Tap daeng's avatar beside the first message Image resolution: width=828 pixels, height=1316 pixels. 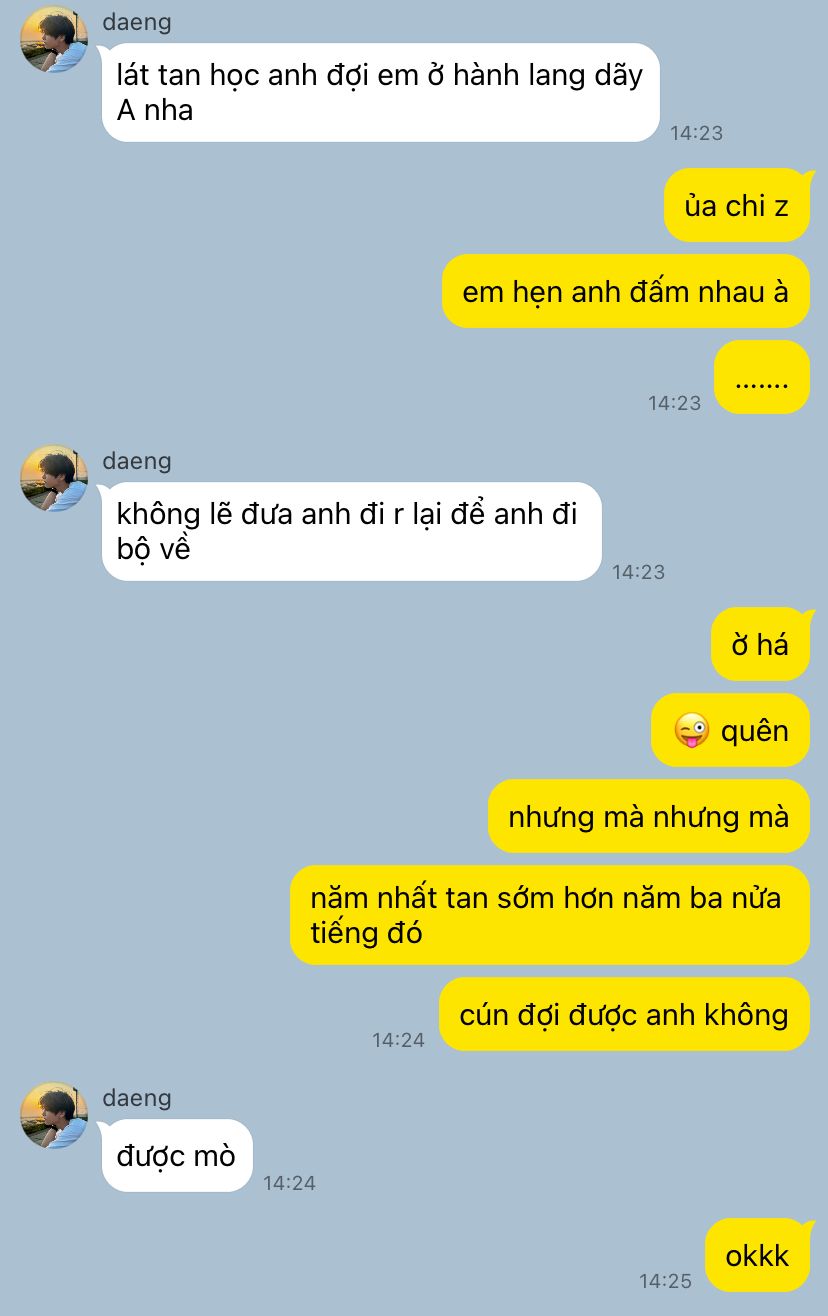point(54,40)
